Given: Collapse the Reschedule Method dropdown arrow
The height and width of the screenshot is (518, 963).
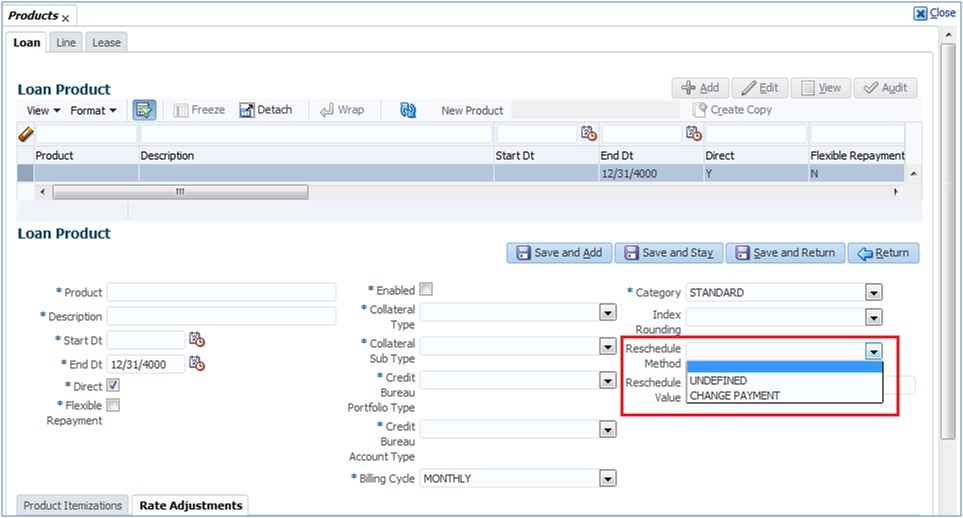Looking at the screenshot, I should (873, 351).
